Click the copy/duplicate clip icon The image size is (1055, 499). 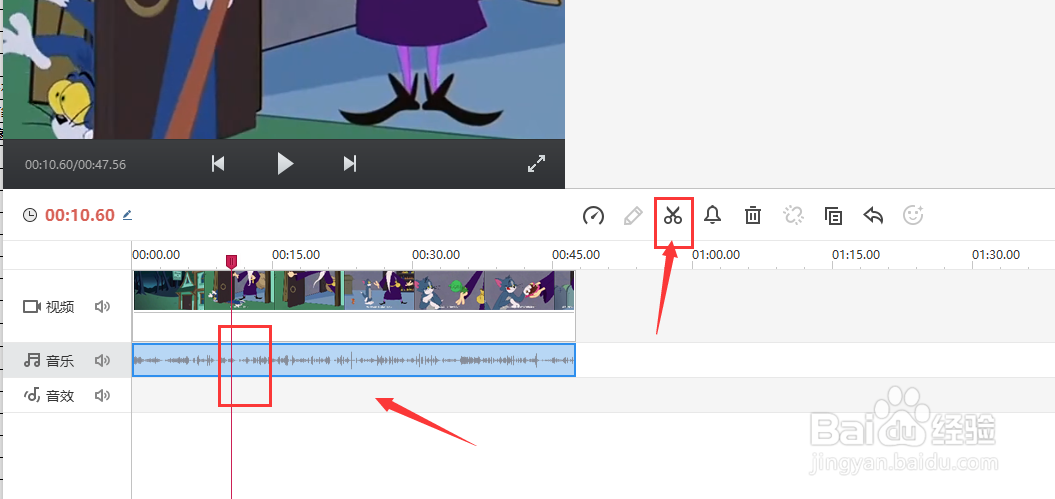pos(833,216)
